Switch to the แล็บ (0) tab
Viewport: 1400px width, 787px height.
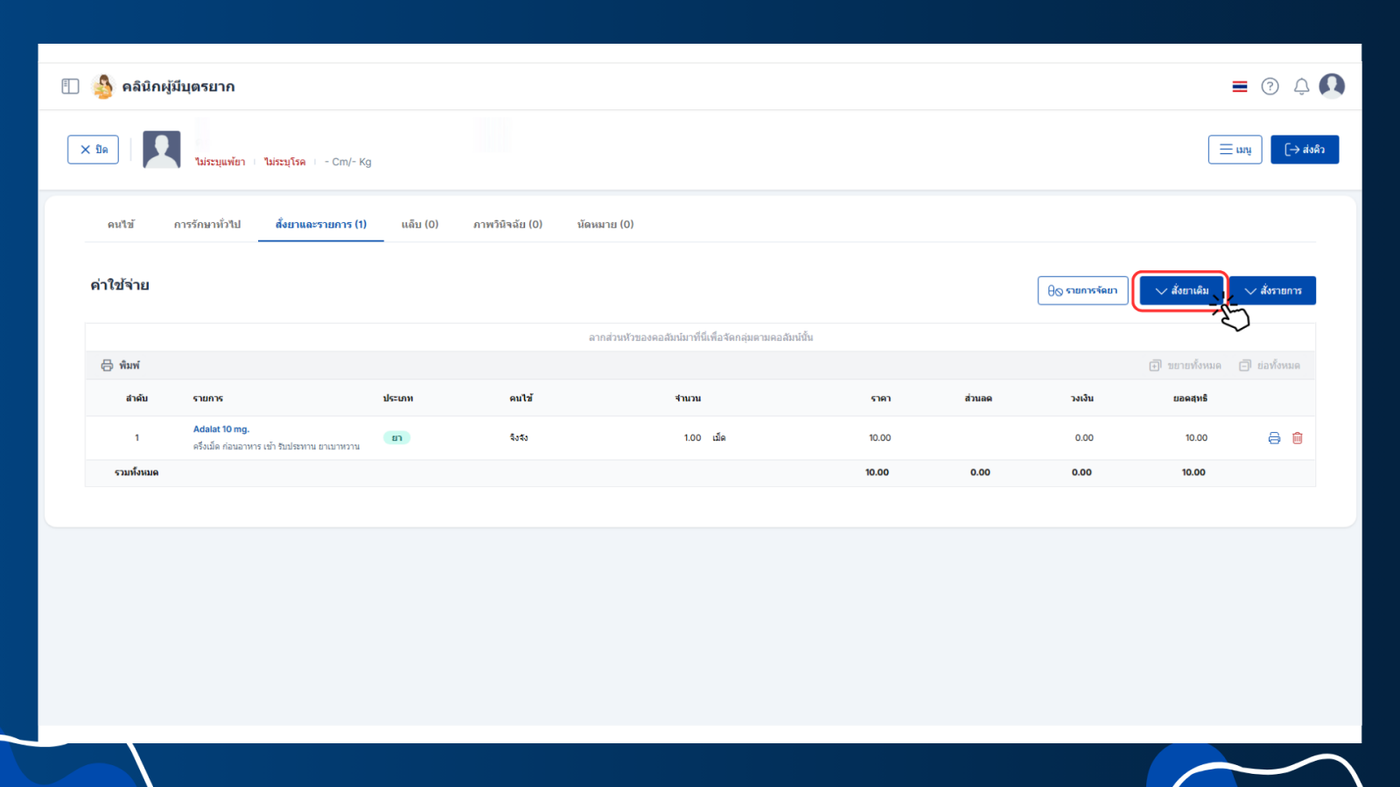(420, 224)
